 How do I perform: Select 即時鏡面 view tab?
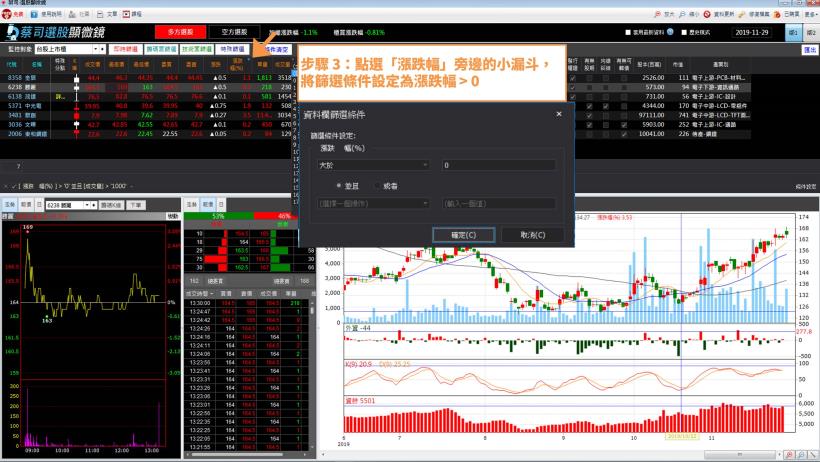point(126,49)
